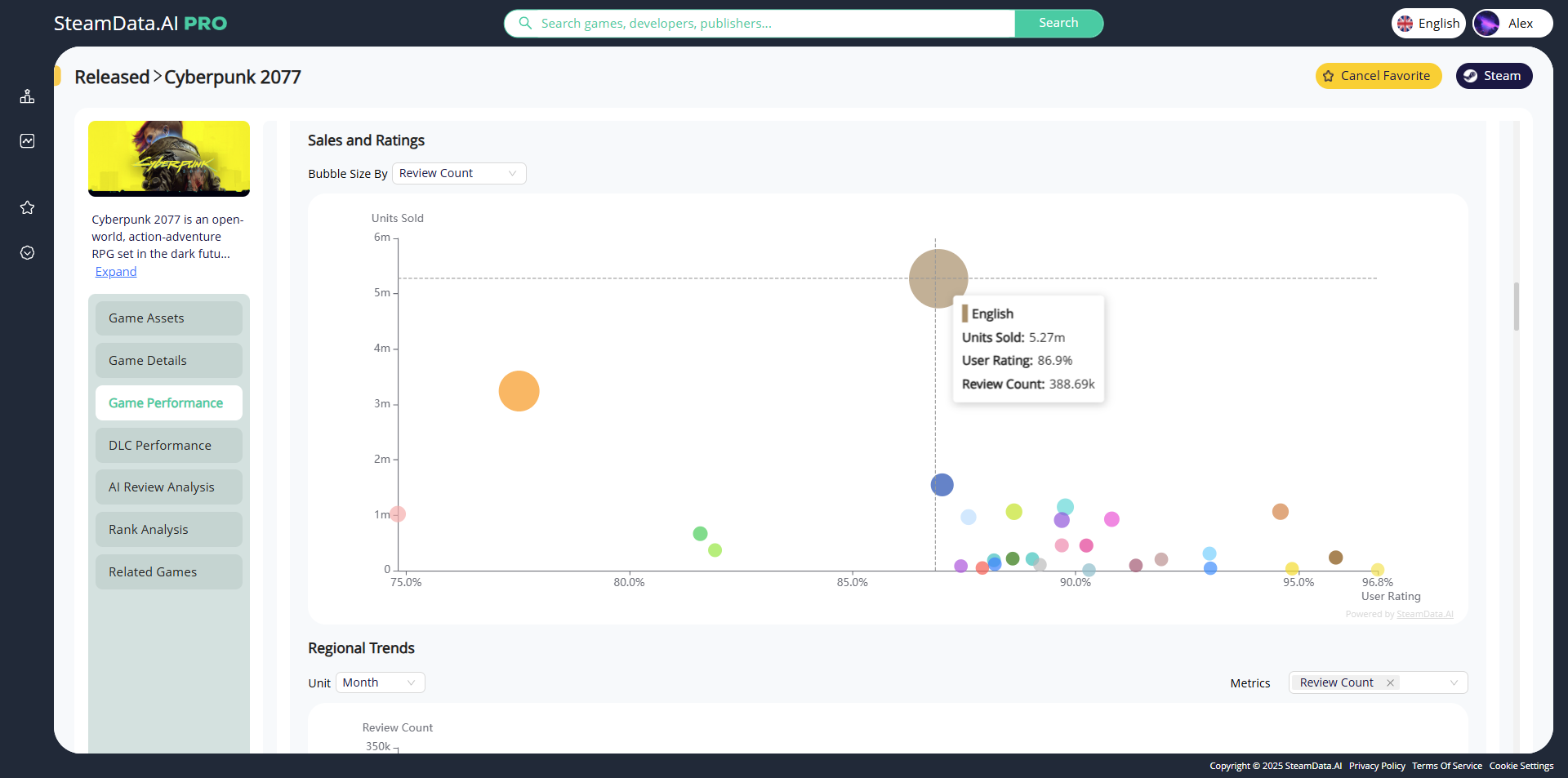Unfavorite the game with Cancel Favorite

point(1378,76)
